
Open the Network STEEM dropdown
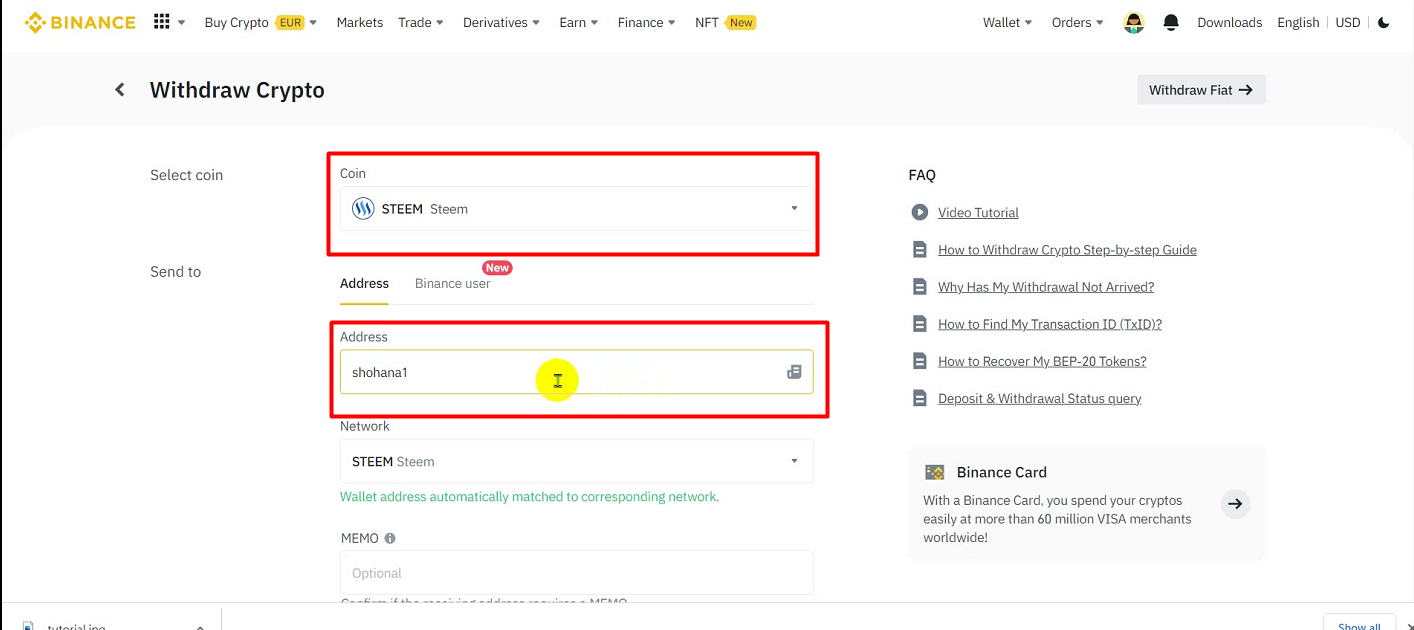[x=576, y=462]
